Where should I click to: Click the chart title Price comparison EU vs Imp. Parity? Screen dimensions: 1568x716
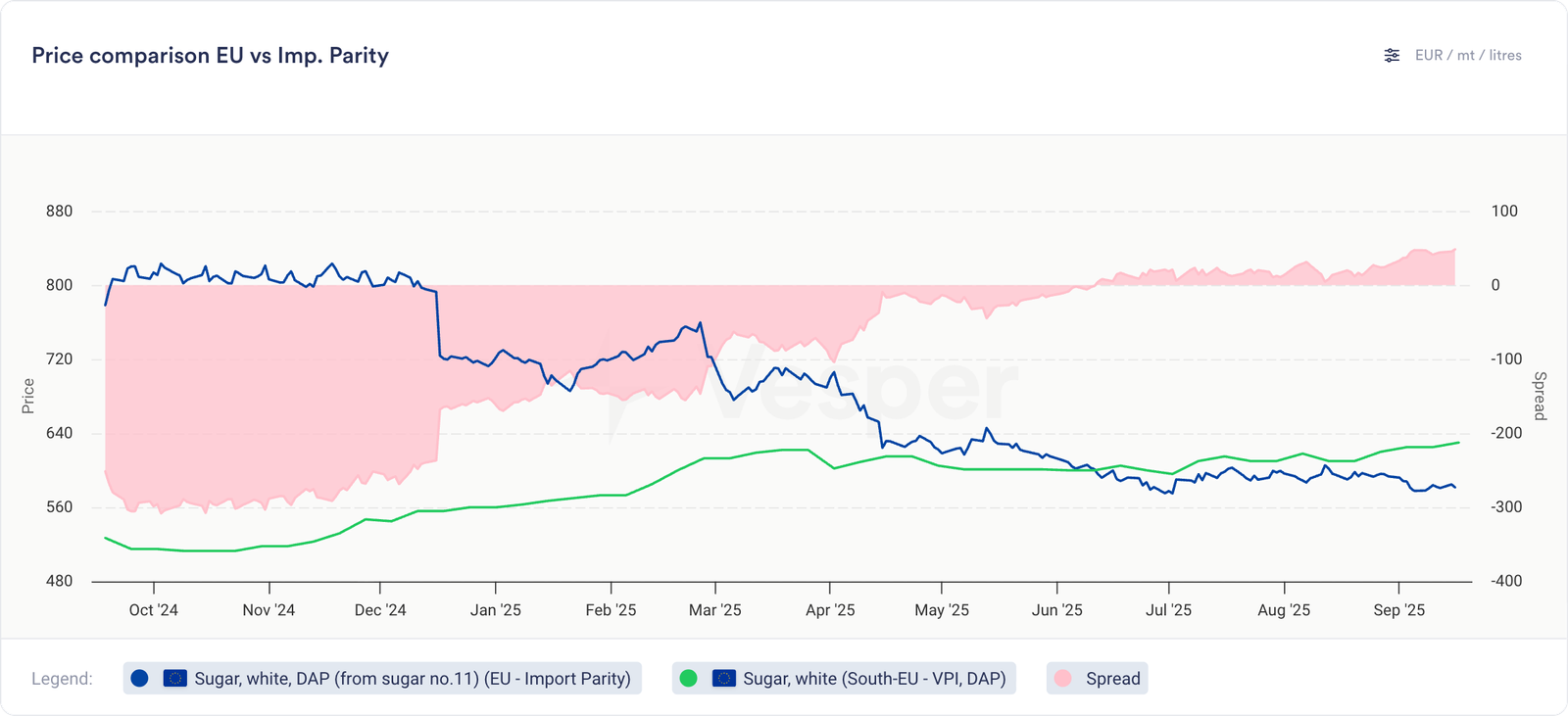click(x=210, y=56)
